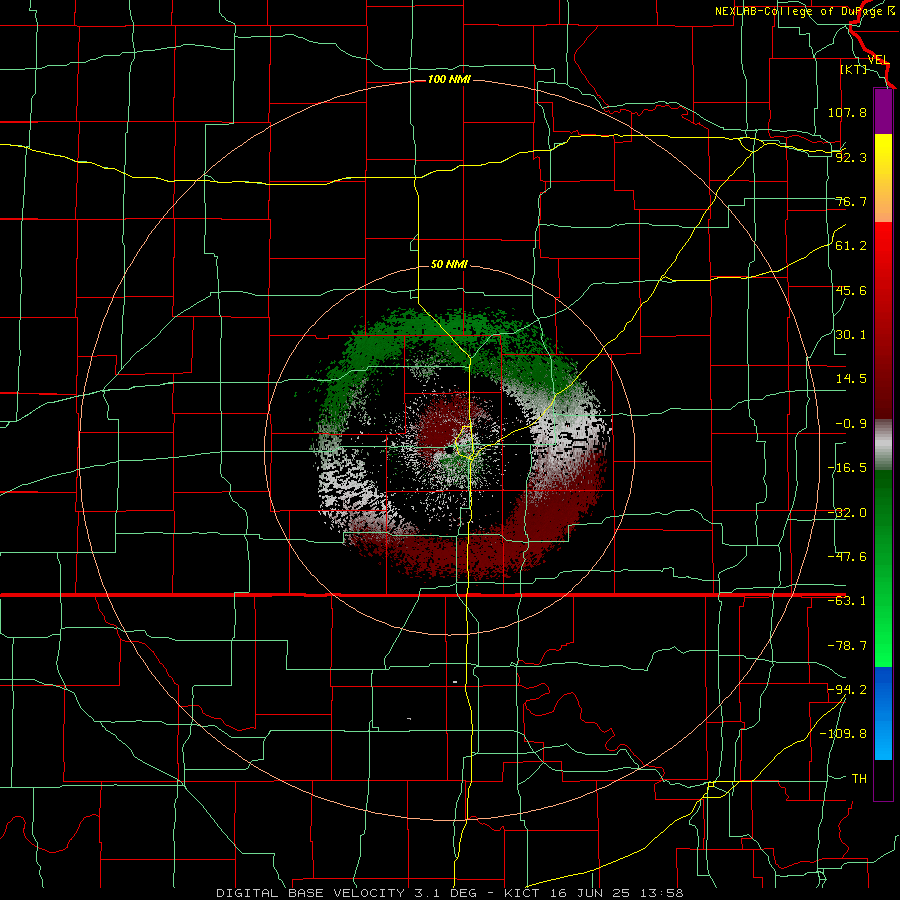Click the 50 NMI range ring label
The height and width of the screenshot is (900, 900).
[449, 264]
